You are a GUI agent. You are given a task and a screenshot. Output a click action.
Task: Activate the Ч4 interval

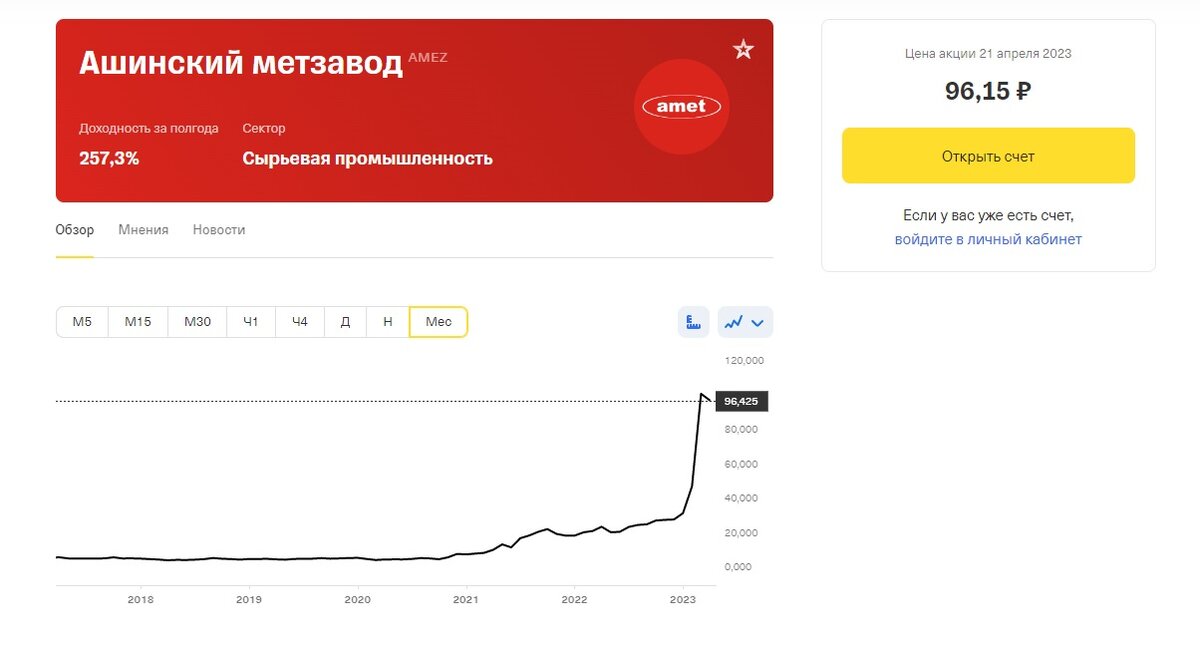pos(299,321)
